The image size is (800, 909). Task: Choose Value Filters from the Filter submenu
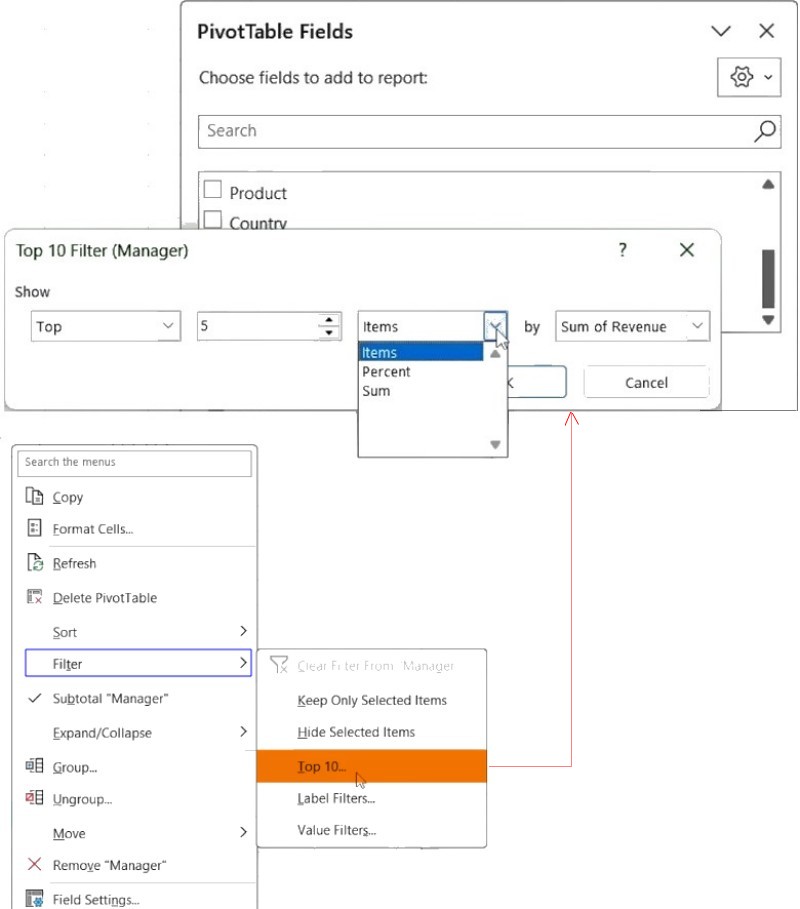pos(336,830)
